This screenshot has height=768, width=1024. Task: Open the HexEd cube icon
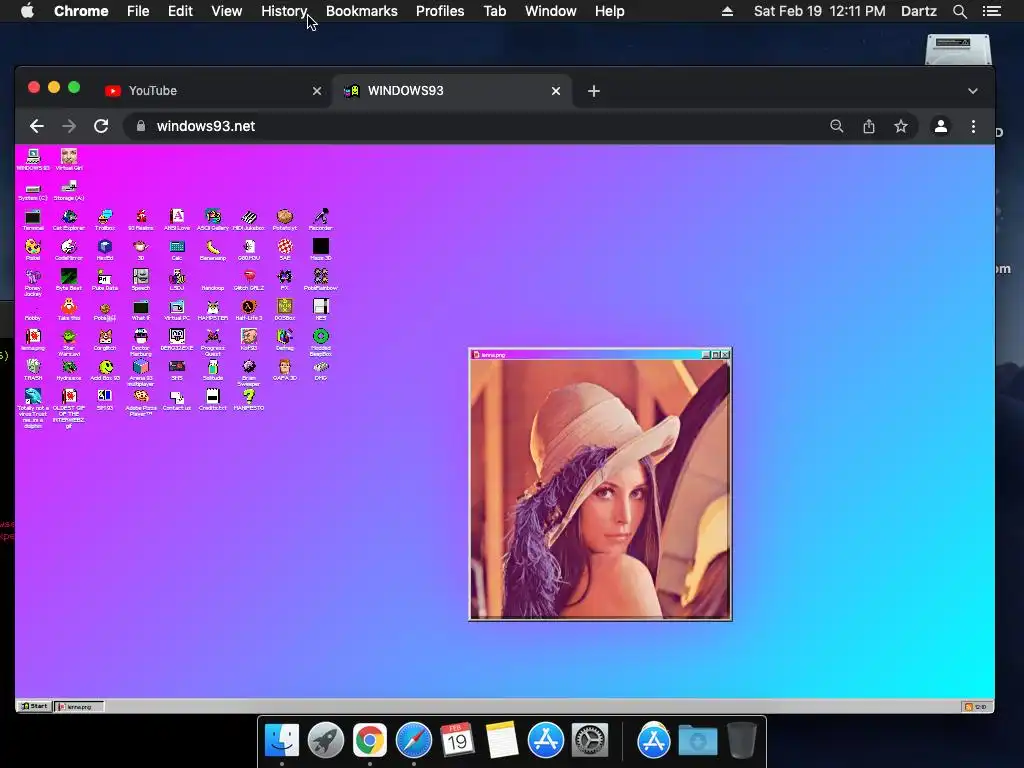pyautogui.click(x=104, y=249)
